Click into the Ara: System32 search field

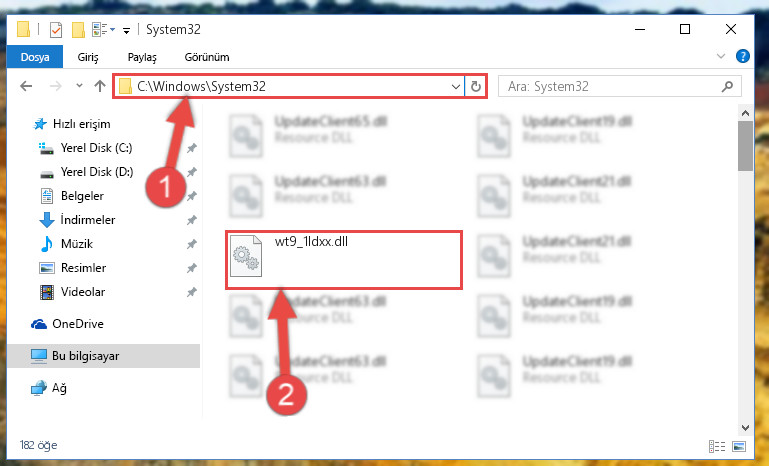pos(613,86)
